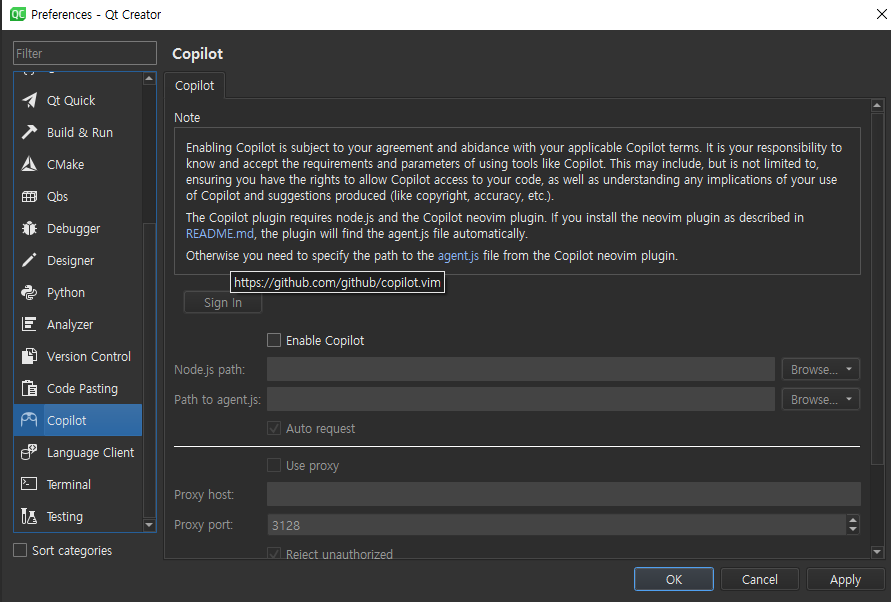The width and height of the screenshot is (891, 602).
Task: Increase the Proxy port value by one step
Action: click(852, 520)
